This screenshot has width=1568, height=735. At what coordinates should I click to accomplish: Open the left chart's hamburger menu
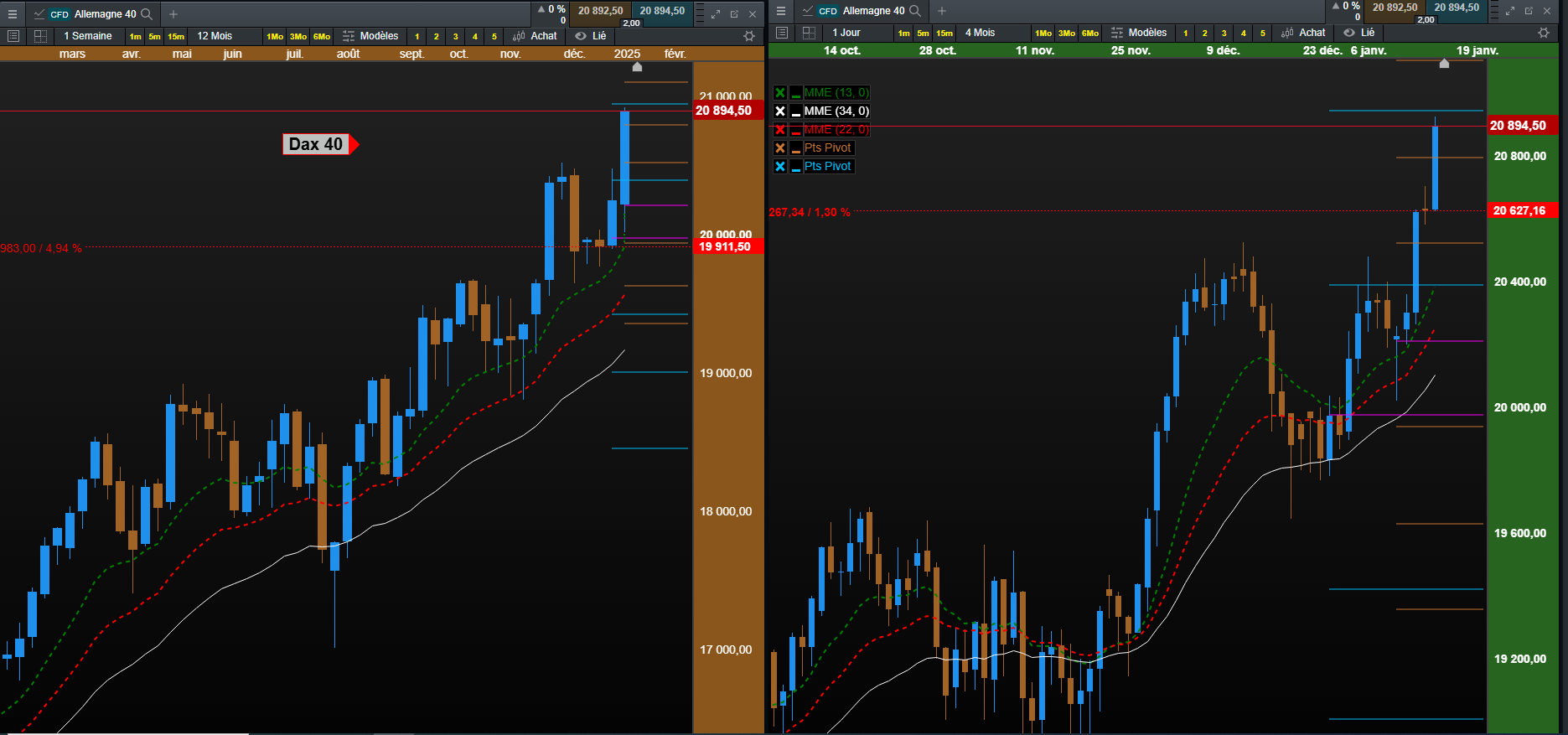[13, 14]
